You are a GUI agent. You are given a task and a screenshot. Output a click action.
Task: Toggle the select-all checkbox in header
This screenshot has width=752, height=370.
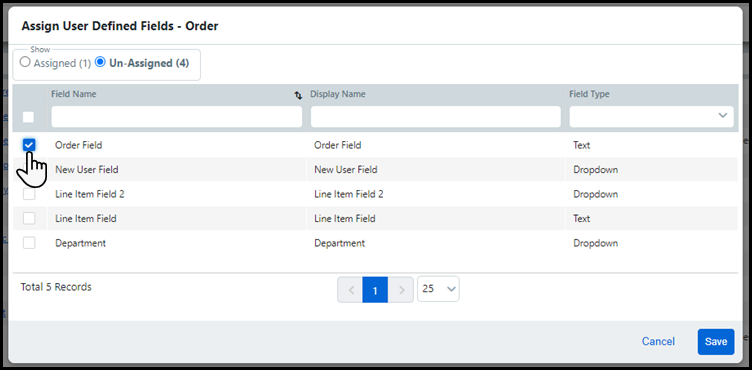click(29, 117)
